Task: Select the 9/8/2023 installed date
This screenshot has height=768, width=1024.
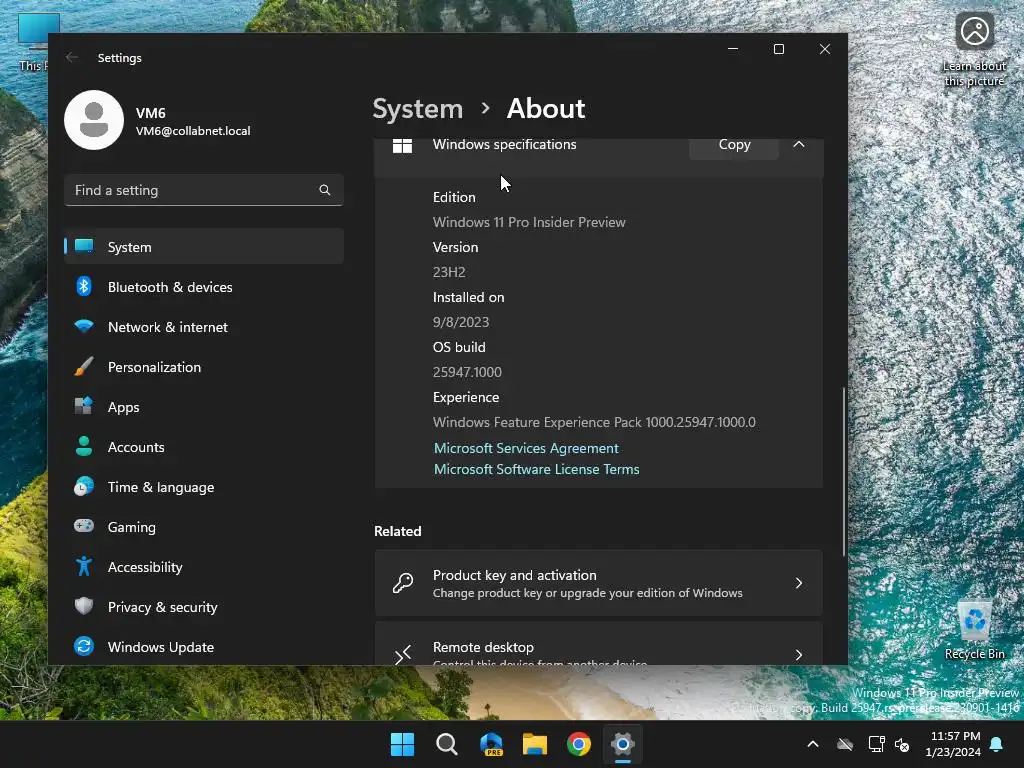Action: click(460, 322)
